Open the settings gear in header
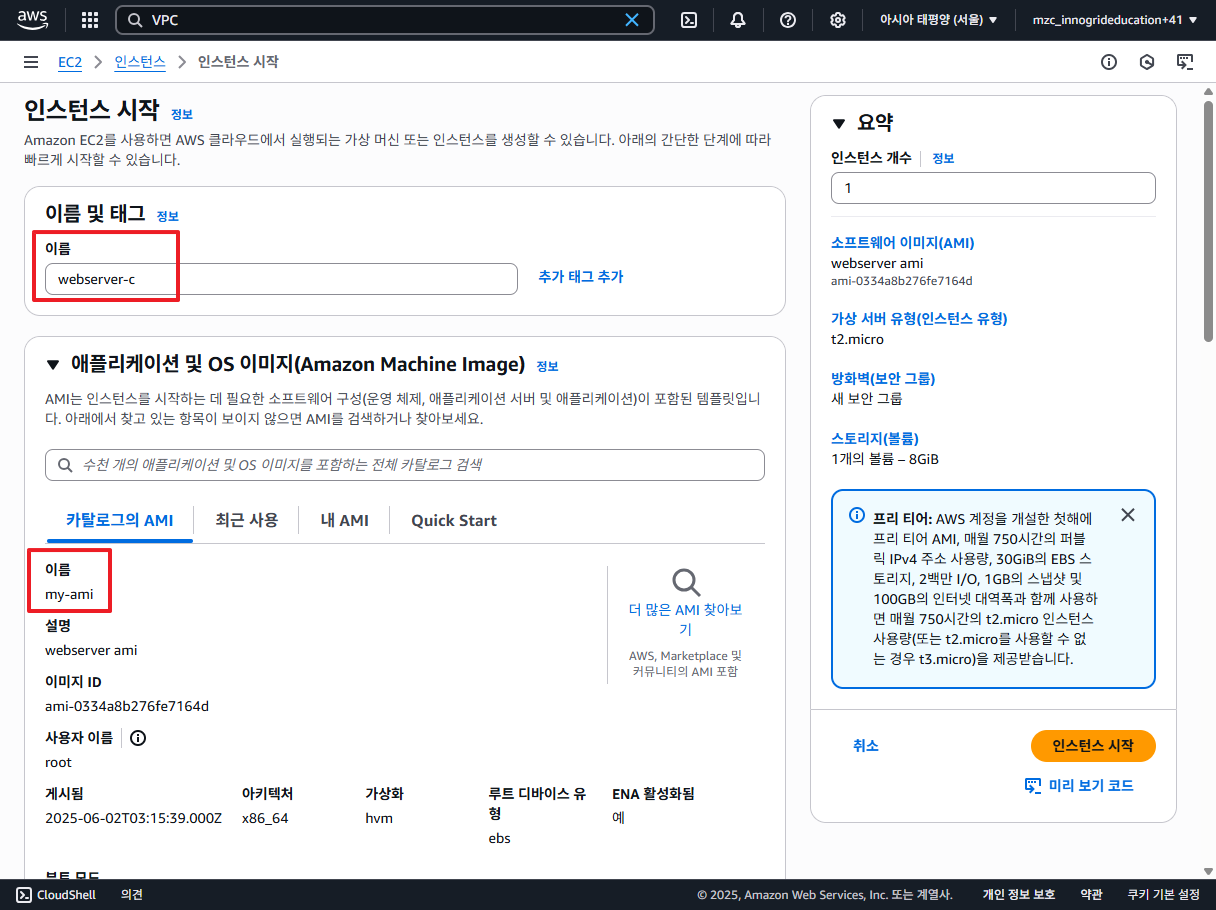Screen dimensions: 1216x910 [x=838, y=20]
